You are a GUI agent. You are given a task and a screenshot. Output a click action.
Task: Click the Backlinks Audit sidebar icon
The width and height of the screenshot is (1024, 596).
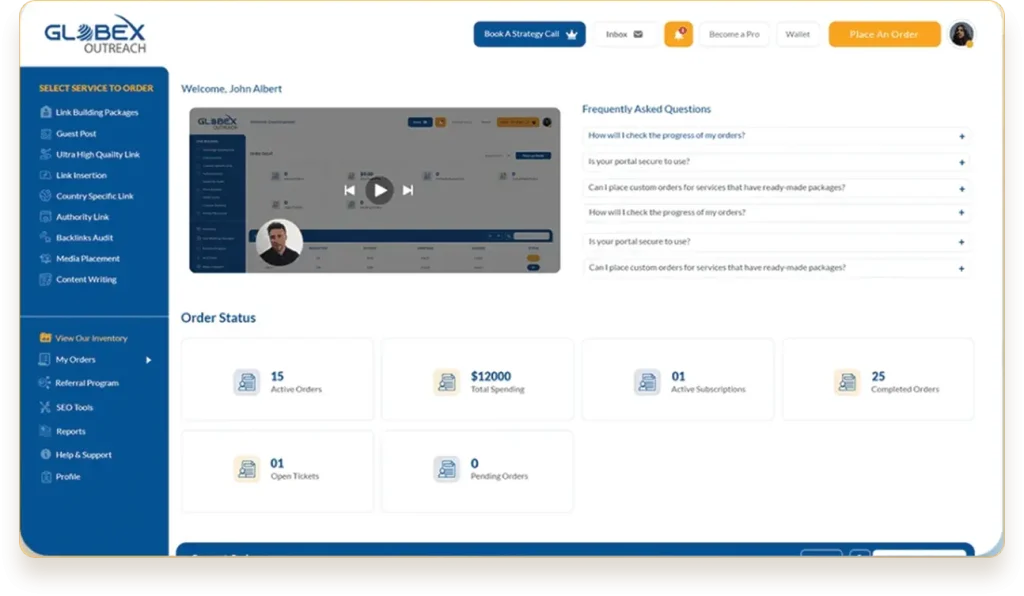click(46, 238)
